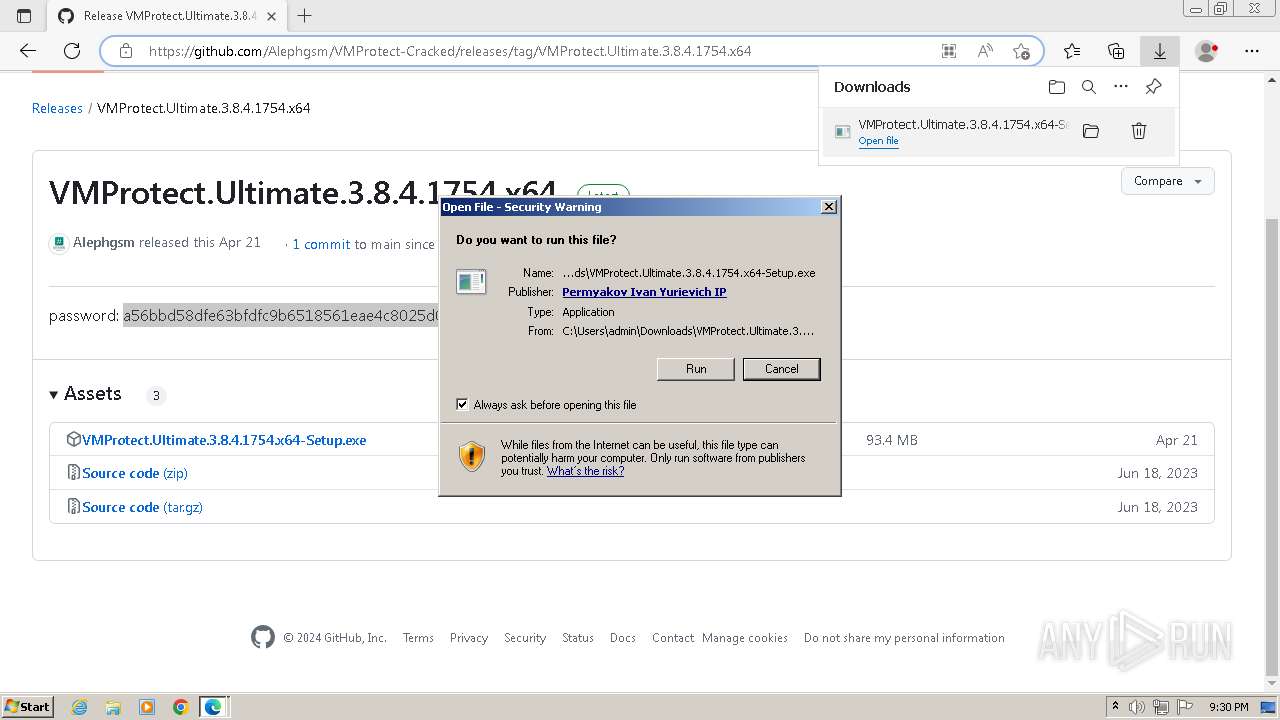Open the Windows Start menu

tap(27, 706)
